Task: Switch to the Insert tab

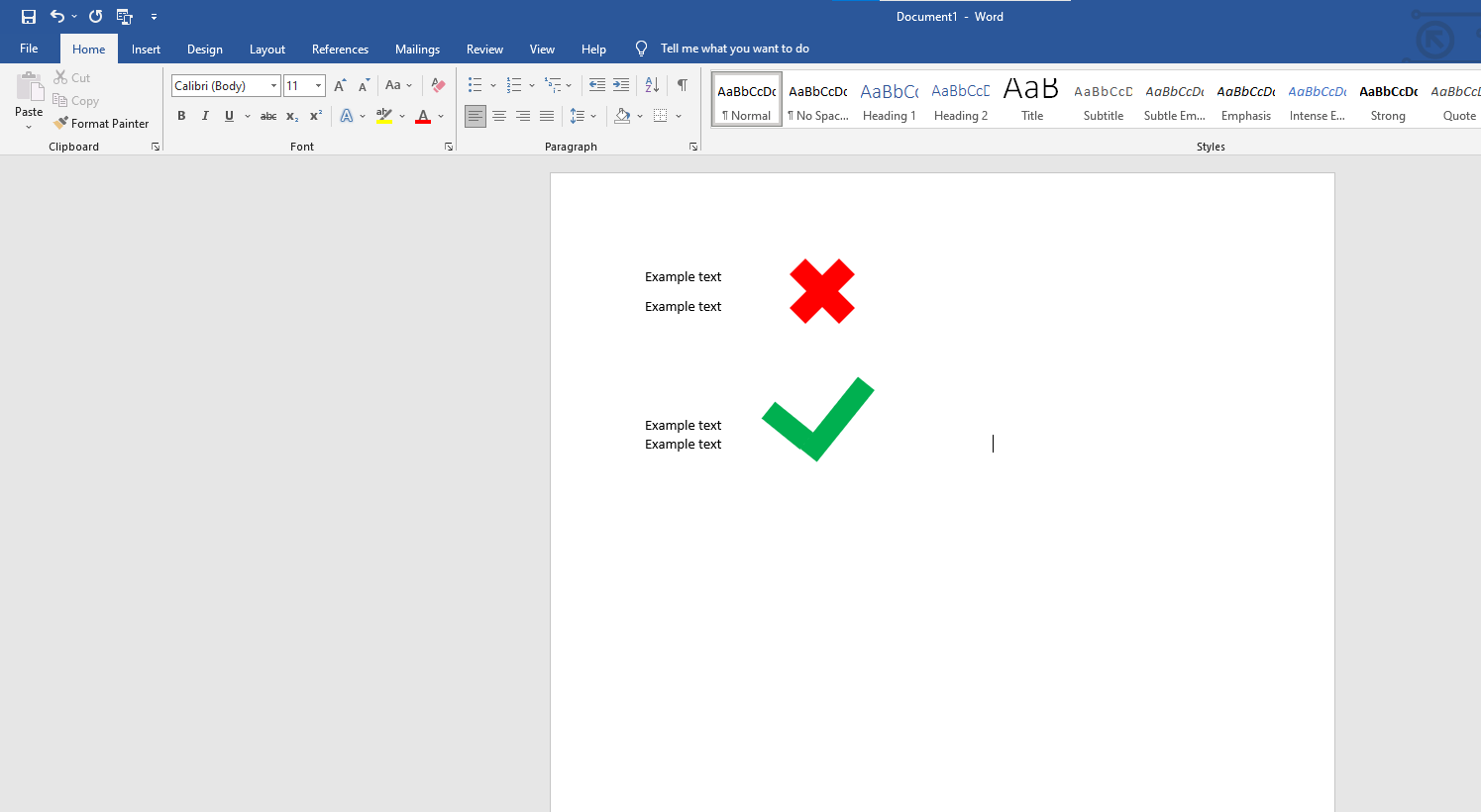Action: click(146, 50)
